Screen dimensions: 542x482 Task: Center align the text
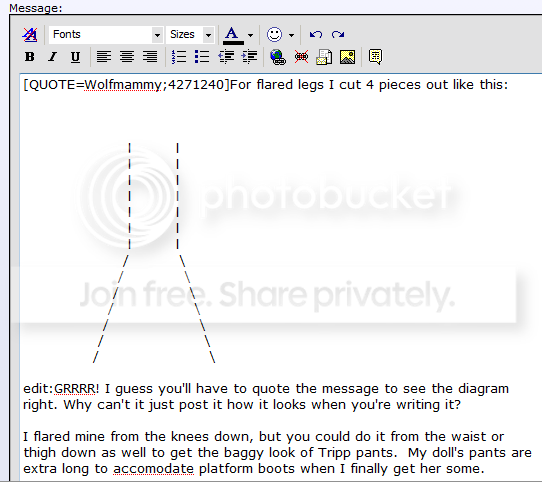[127, 57]
